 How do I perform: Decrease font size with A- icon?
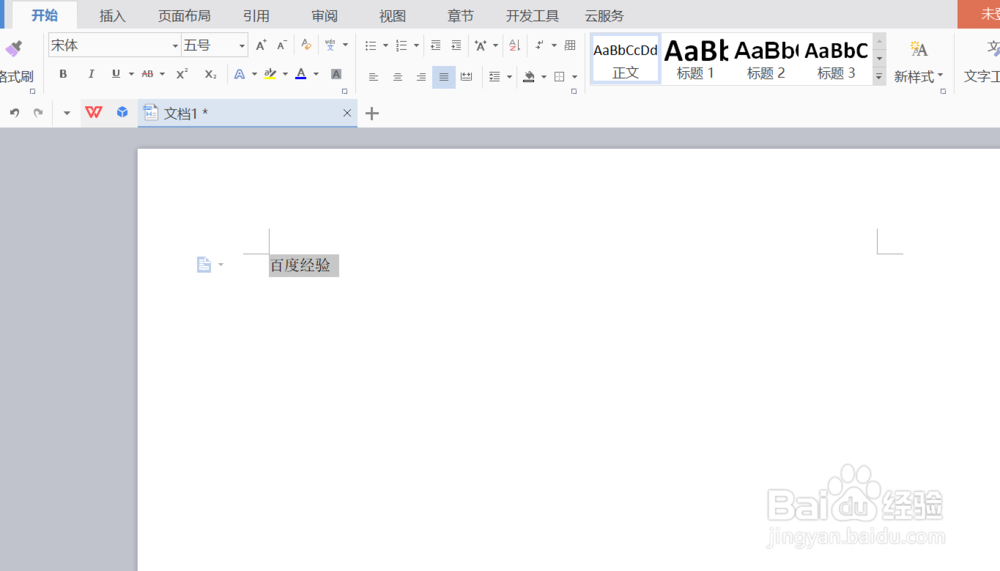tap(281, 45)
